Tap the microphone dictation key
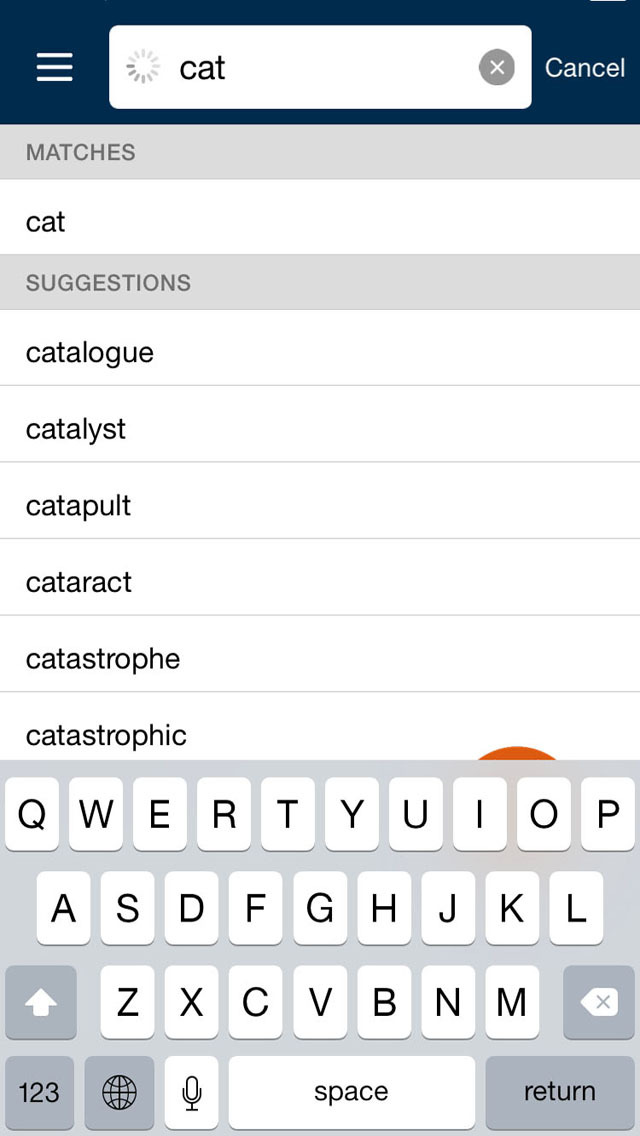Image resolution: width=640 pixels, height=1136 pixels. (x=192, y=1092)
